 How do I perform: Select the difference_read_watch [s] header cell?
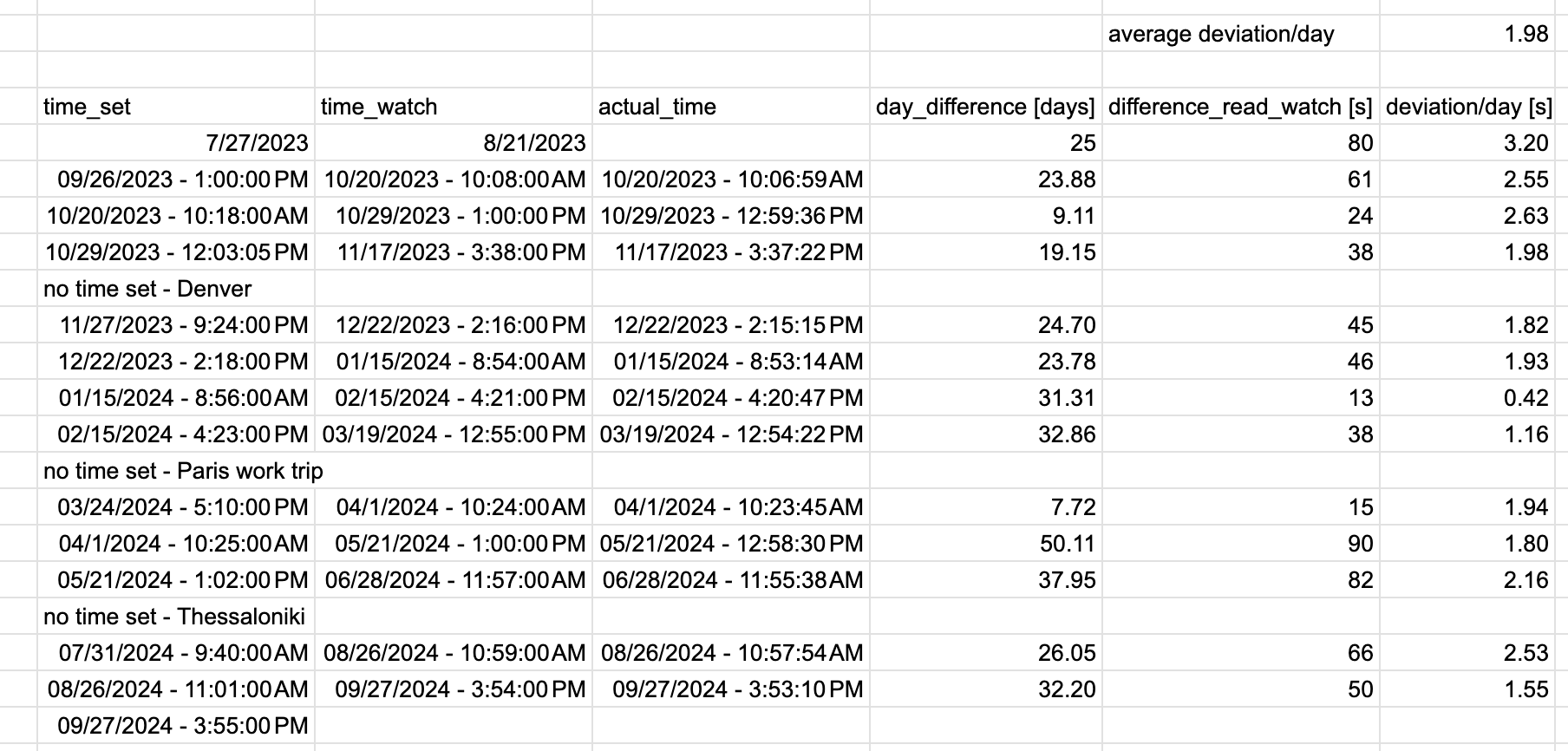(x=1241, y=107)
